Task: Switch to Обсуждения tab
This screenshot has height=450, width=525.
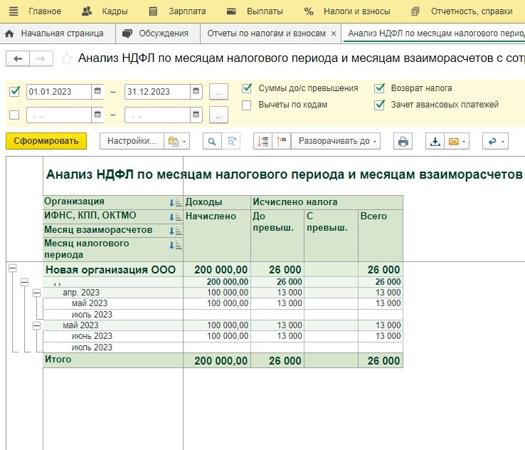Action: tap(158, 33)
